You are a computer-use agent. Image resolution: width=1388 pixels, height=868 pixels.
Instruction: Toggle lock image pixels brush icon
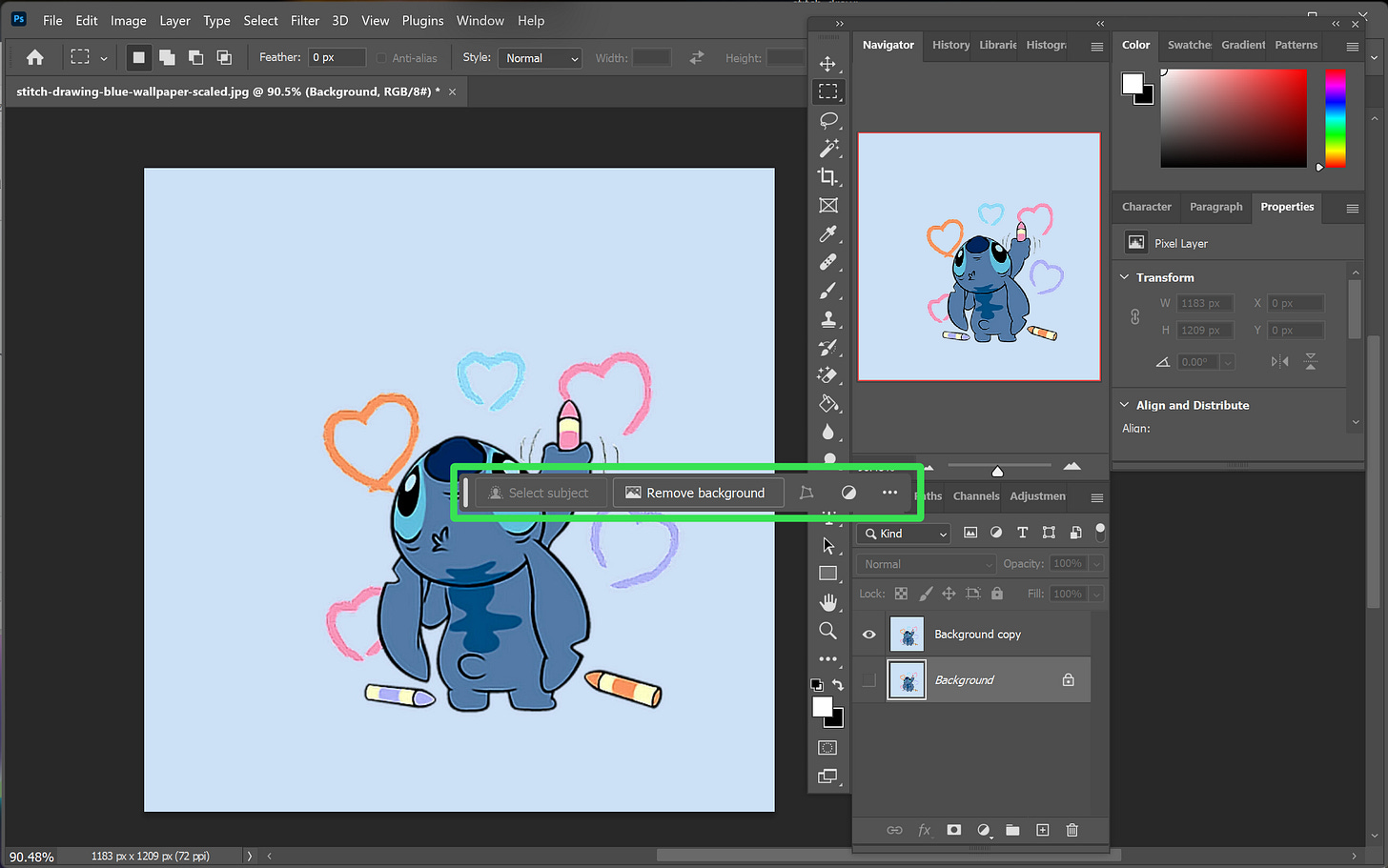click(x=925, y=594)
